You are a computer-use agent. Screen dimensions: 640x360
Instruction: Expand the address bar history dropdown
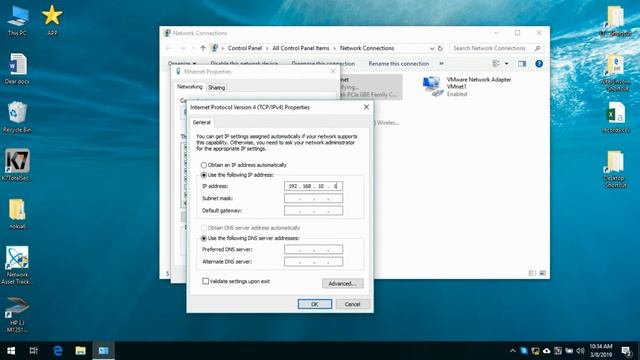point(432,48)
